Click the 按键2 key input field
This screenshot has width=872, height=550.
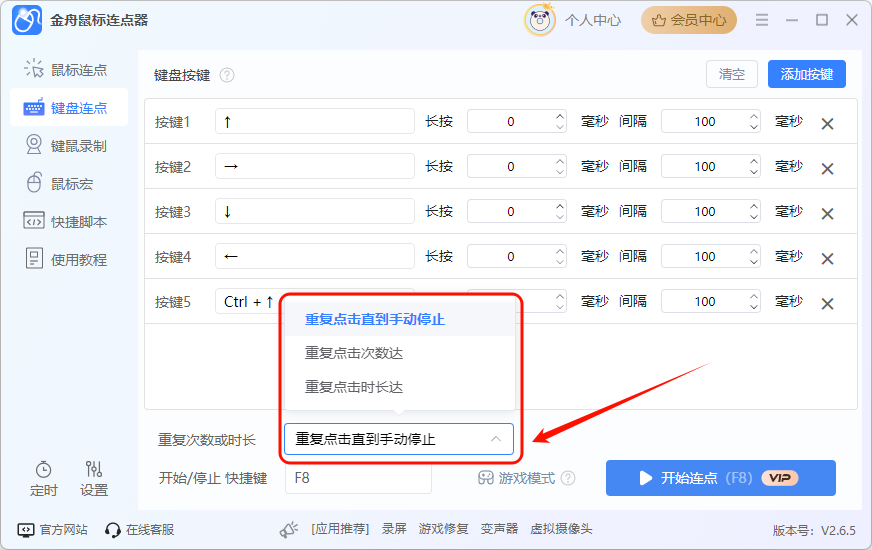point(315,166)
